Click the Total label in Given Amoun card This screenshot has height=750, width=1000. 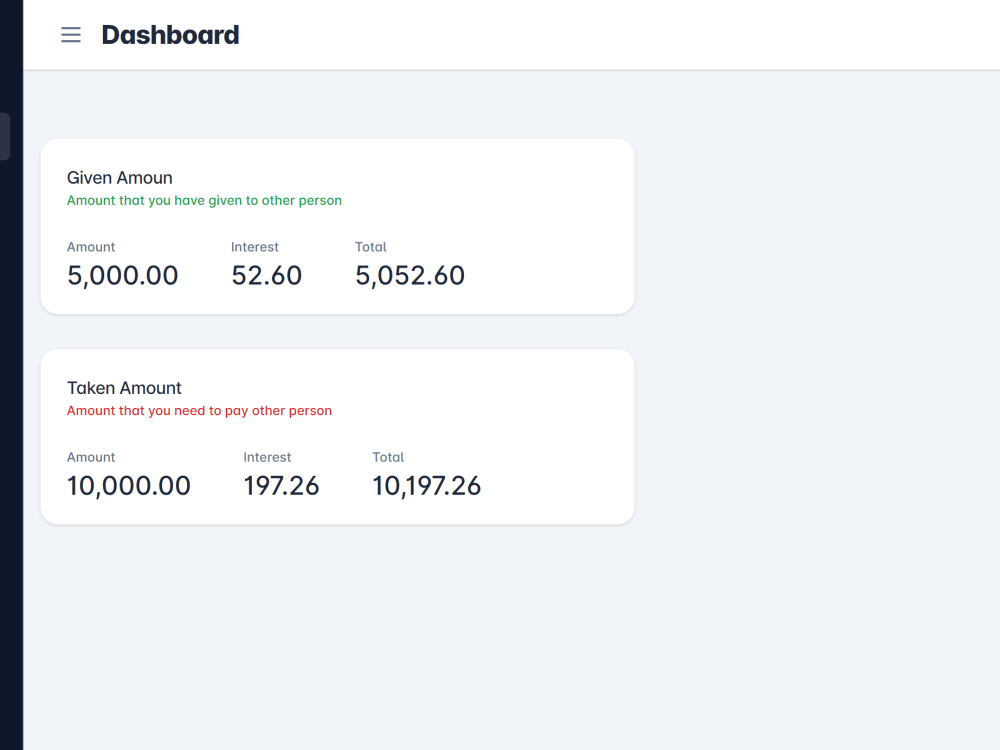pyautogui.click(x=371, y=247)
